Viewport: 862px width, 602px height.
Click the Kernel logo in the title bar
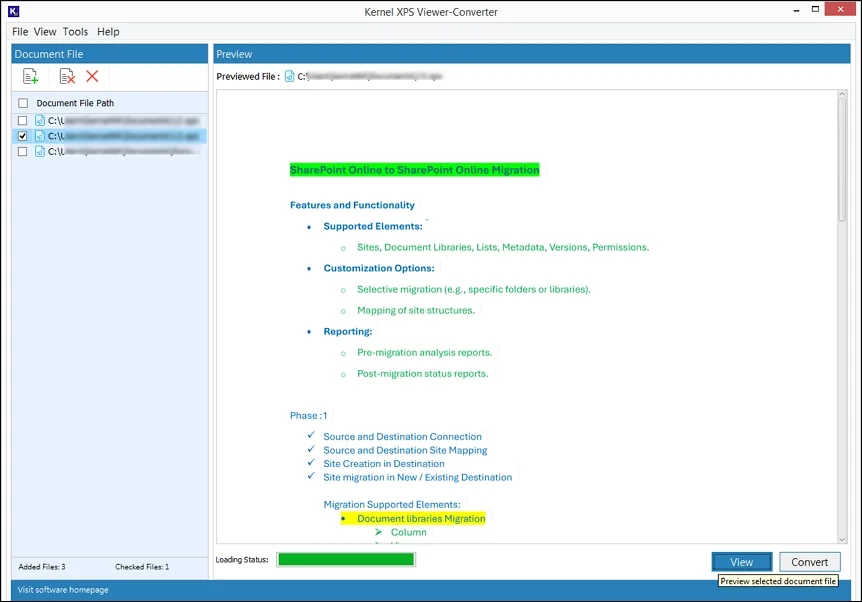12,11
